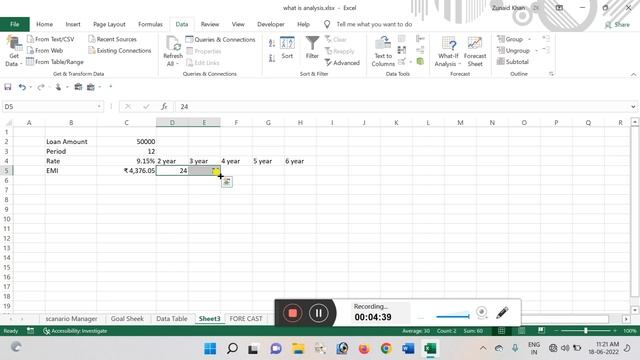
Task: Open Recent Sources
Action: click(x=113, y=39)
